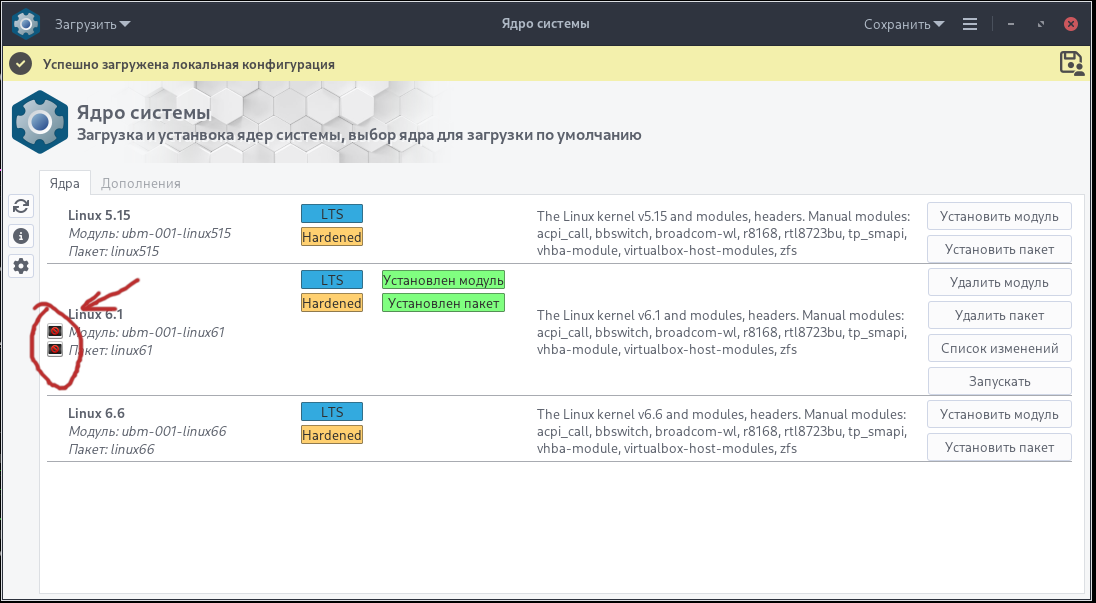The height and width of the screenshot is (603, 1096).
Task: Click the gear settings icon in the sidebar
Action: click(x=20, y=266)
